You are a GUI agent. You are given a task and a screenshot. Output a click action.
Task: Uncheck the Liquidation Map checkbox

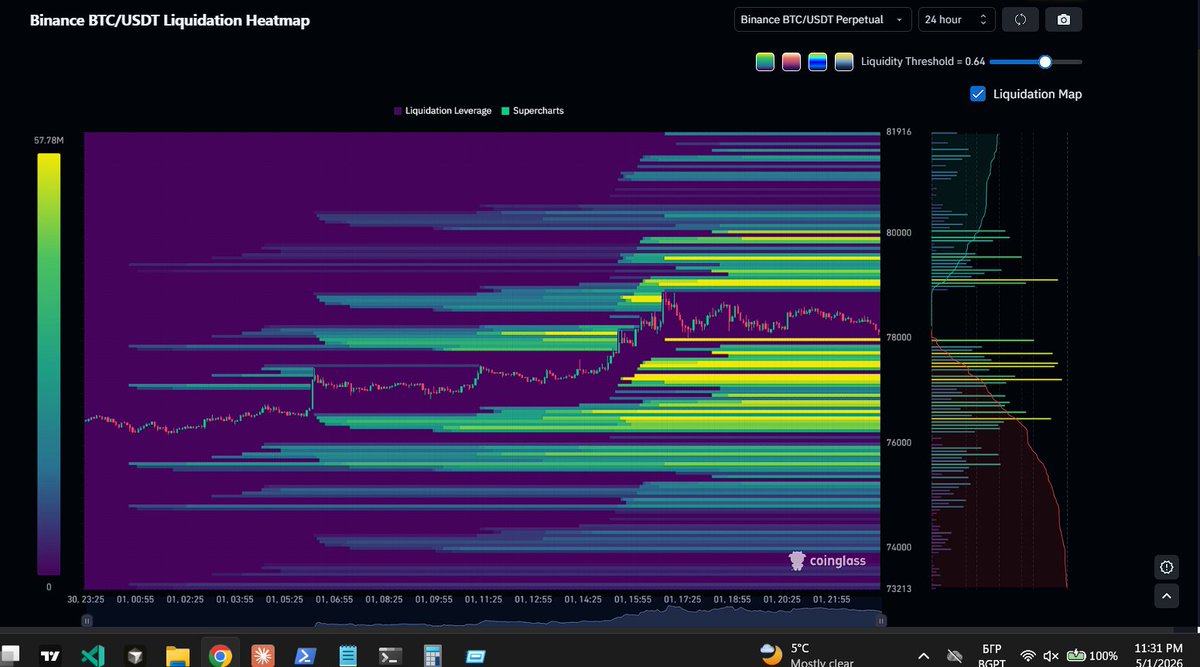(978, 94)
